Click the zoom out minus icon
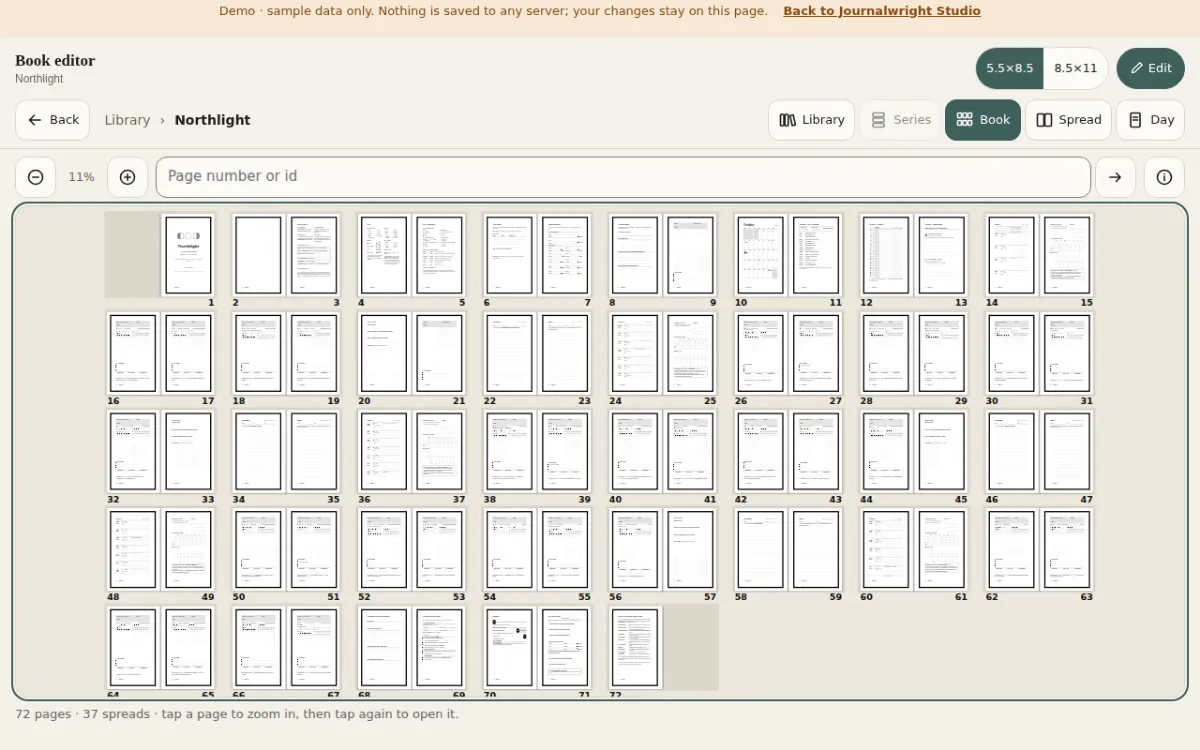The image size is (1200, 750). point(35,177)
